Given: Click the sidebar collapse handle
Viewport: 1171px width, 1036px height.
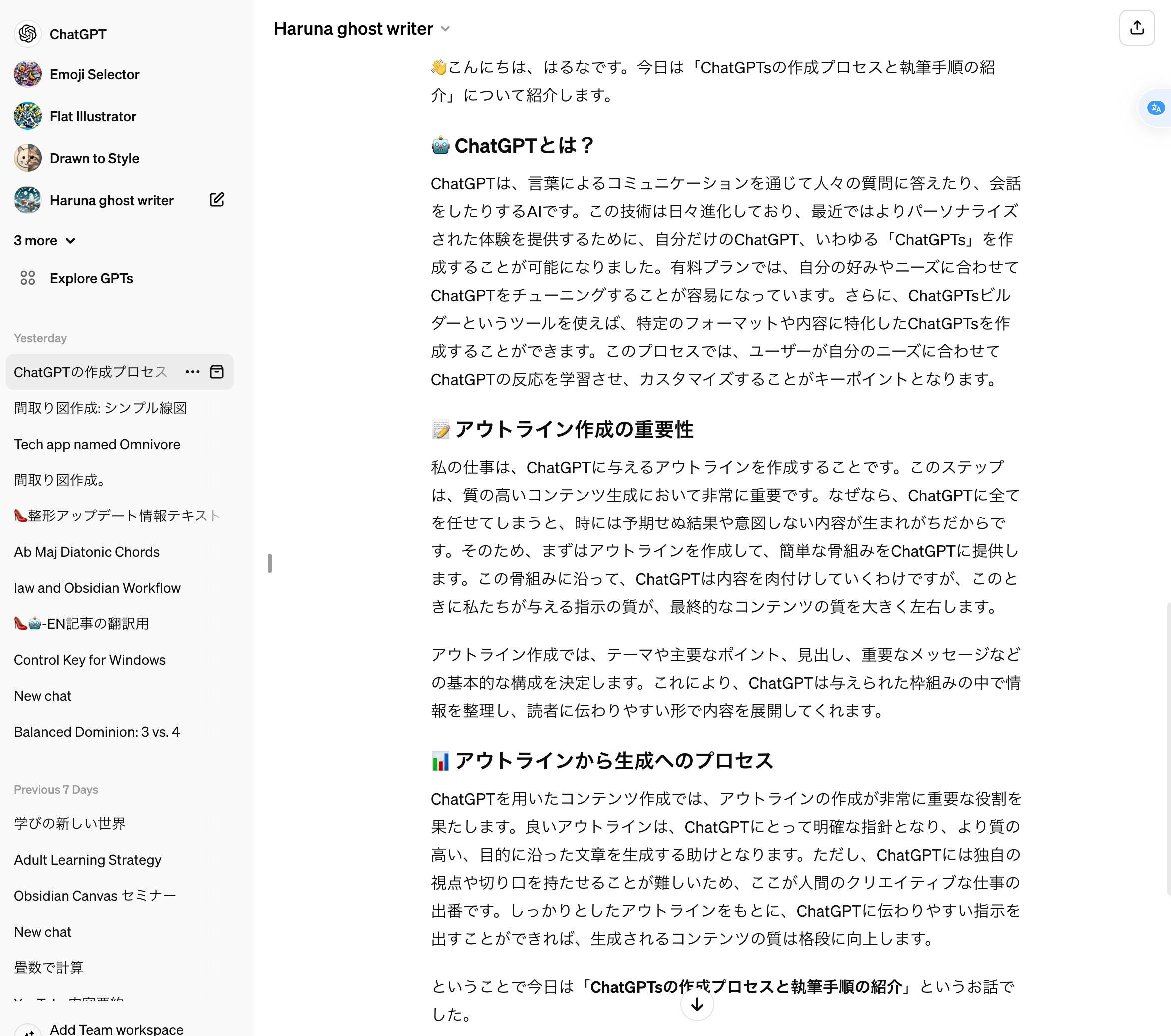Looking at the screenshot, I should [x=269, y=563].
